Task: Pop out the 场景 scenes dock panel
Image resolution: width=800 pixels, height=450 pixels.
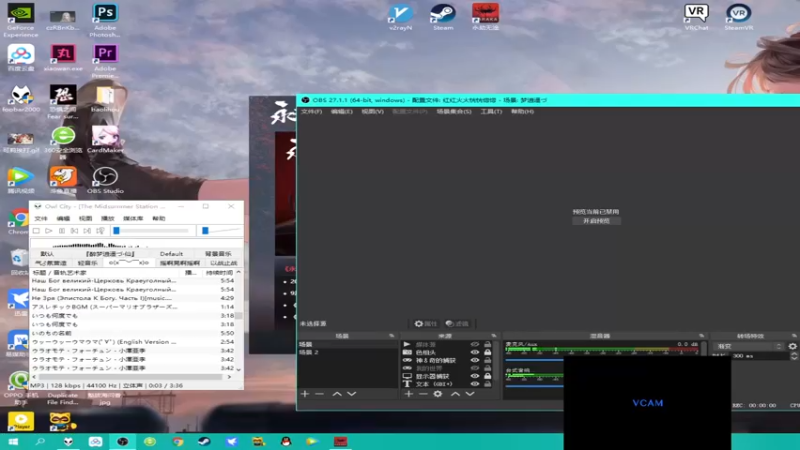Action: click(x=392, y=336)
